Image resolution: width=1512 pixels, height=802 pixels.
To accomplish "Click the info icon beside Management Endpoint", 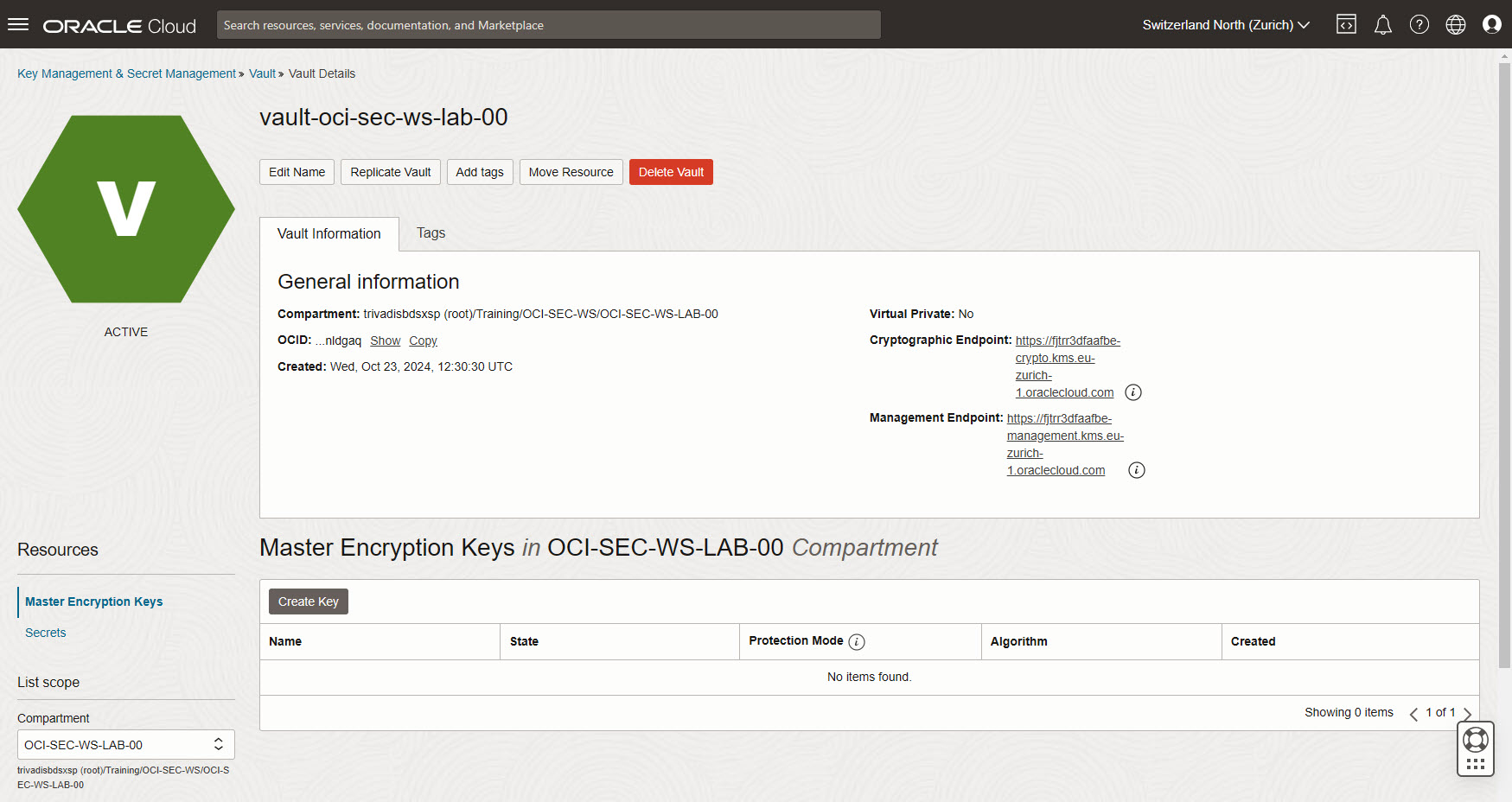I will [x=1137, y=470].
